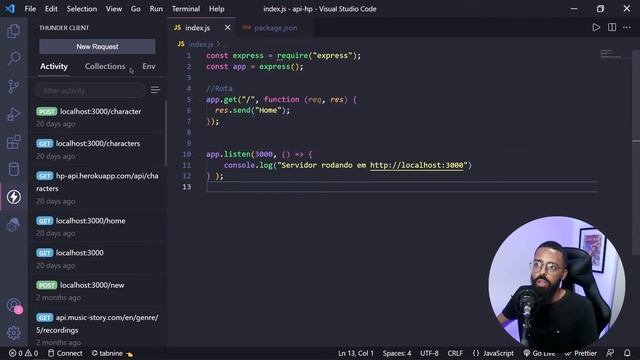
Task: Split the editor right
Action: point(612,27)
